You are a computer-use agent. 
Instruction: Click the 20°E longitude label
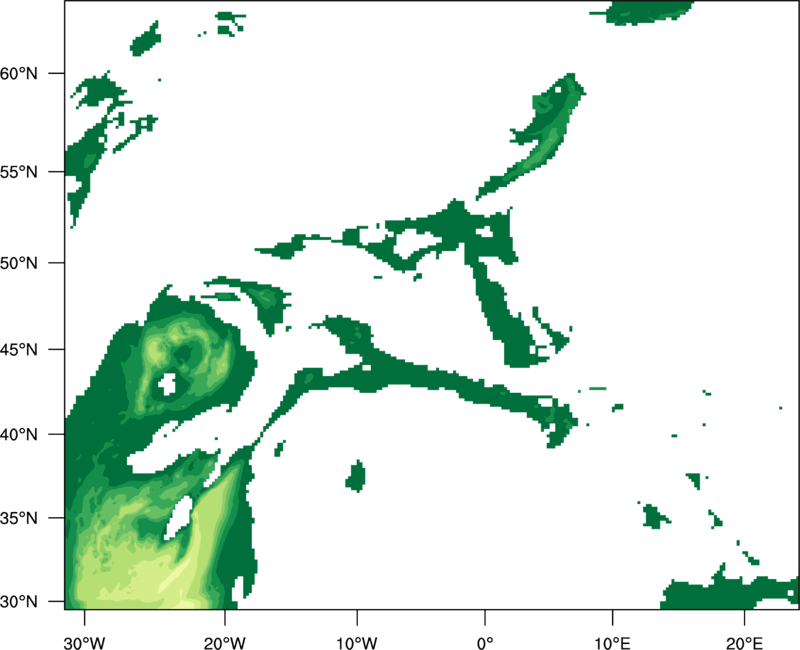744,643
